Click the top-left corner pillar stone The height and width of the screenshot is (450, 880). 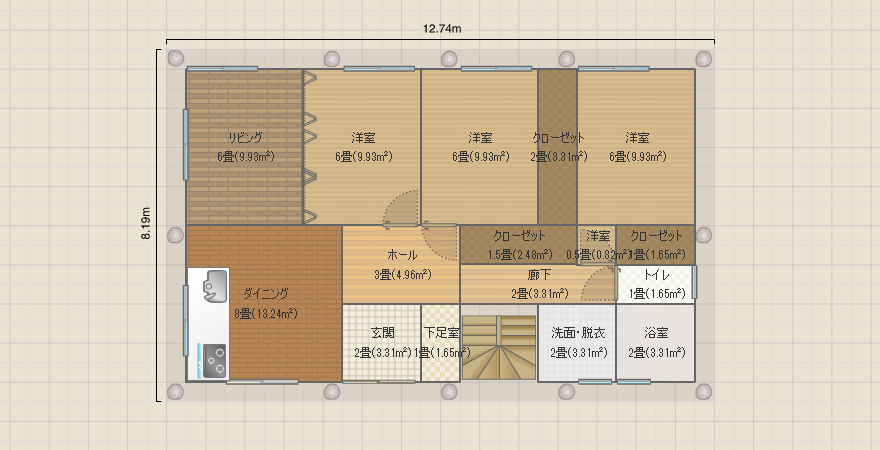pyautogui.click(x=176, y=58)
